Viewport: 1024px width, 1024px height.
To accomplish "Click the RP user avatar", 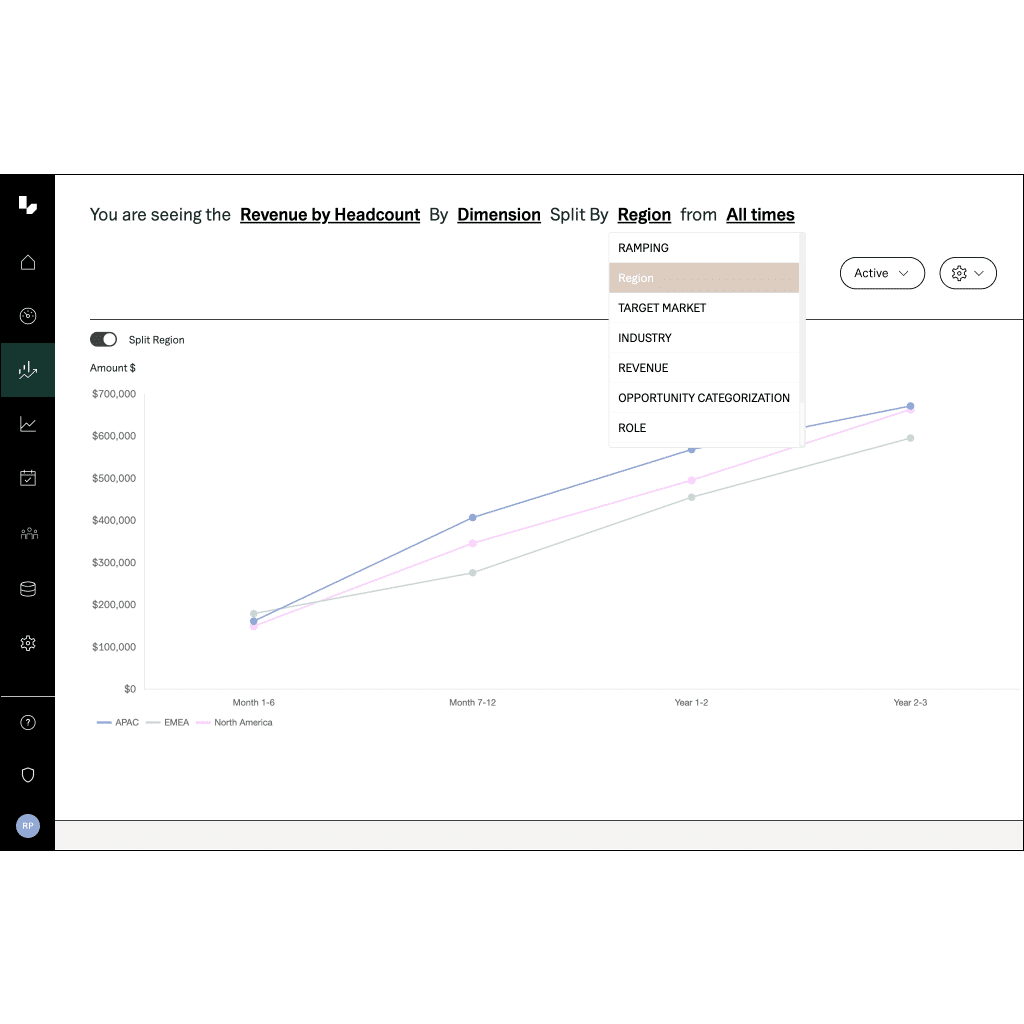I will [28, 826].
